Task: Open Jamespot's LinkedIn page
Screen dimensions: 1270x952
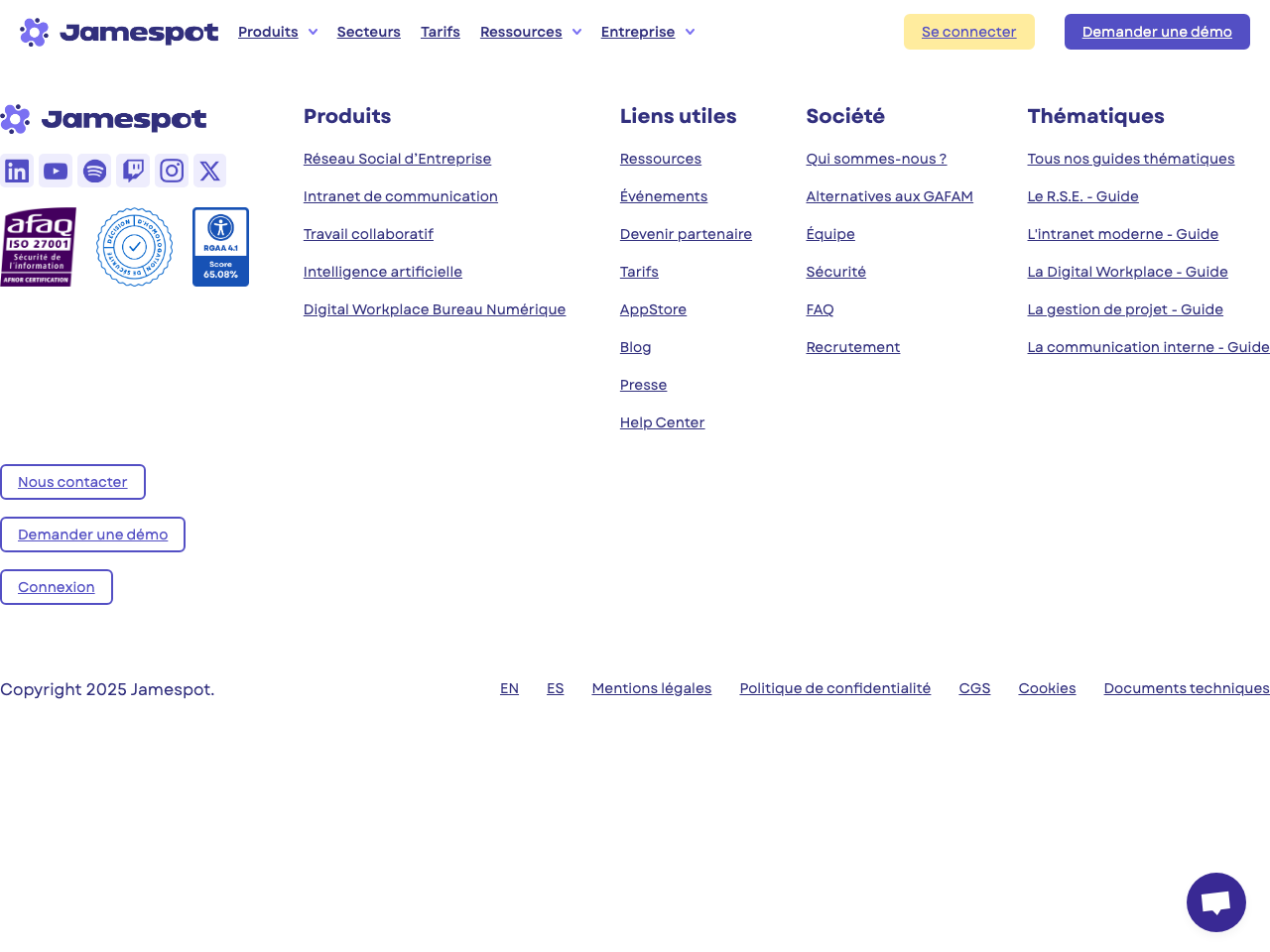Action: [x=17, y=171]
